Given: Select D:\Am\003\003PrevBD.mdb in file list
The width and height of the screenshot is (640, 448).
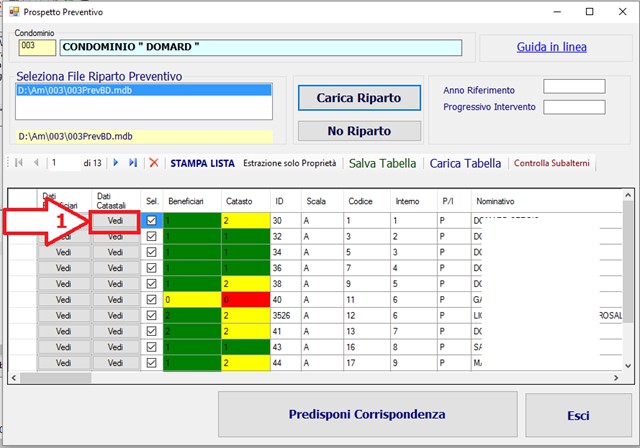Looking at the screenshot, I should pyautogui.click(x=144, y=90).
